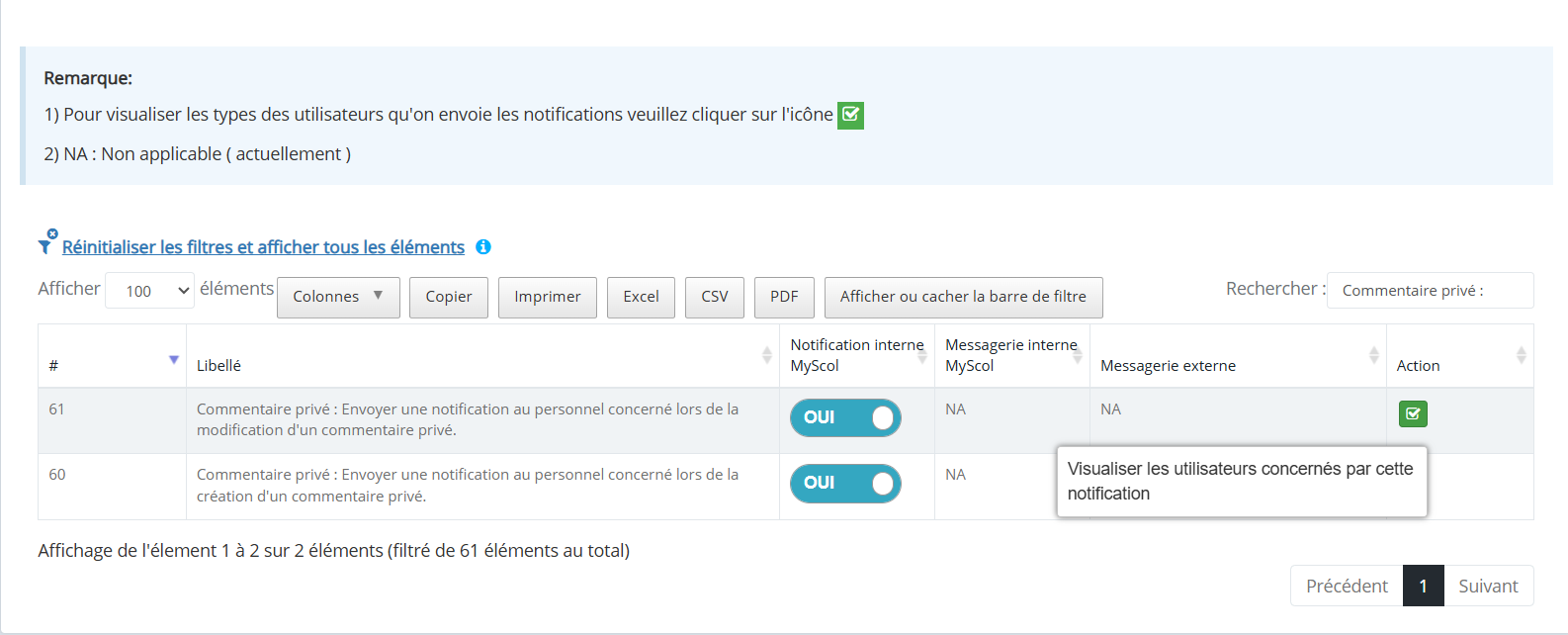
Task: Toggle OUI switch for row 61 notification
Action: [845, 417]
